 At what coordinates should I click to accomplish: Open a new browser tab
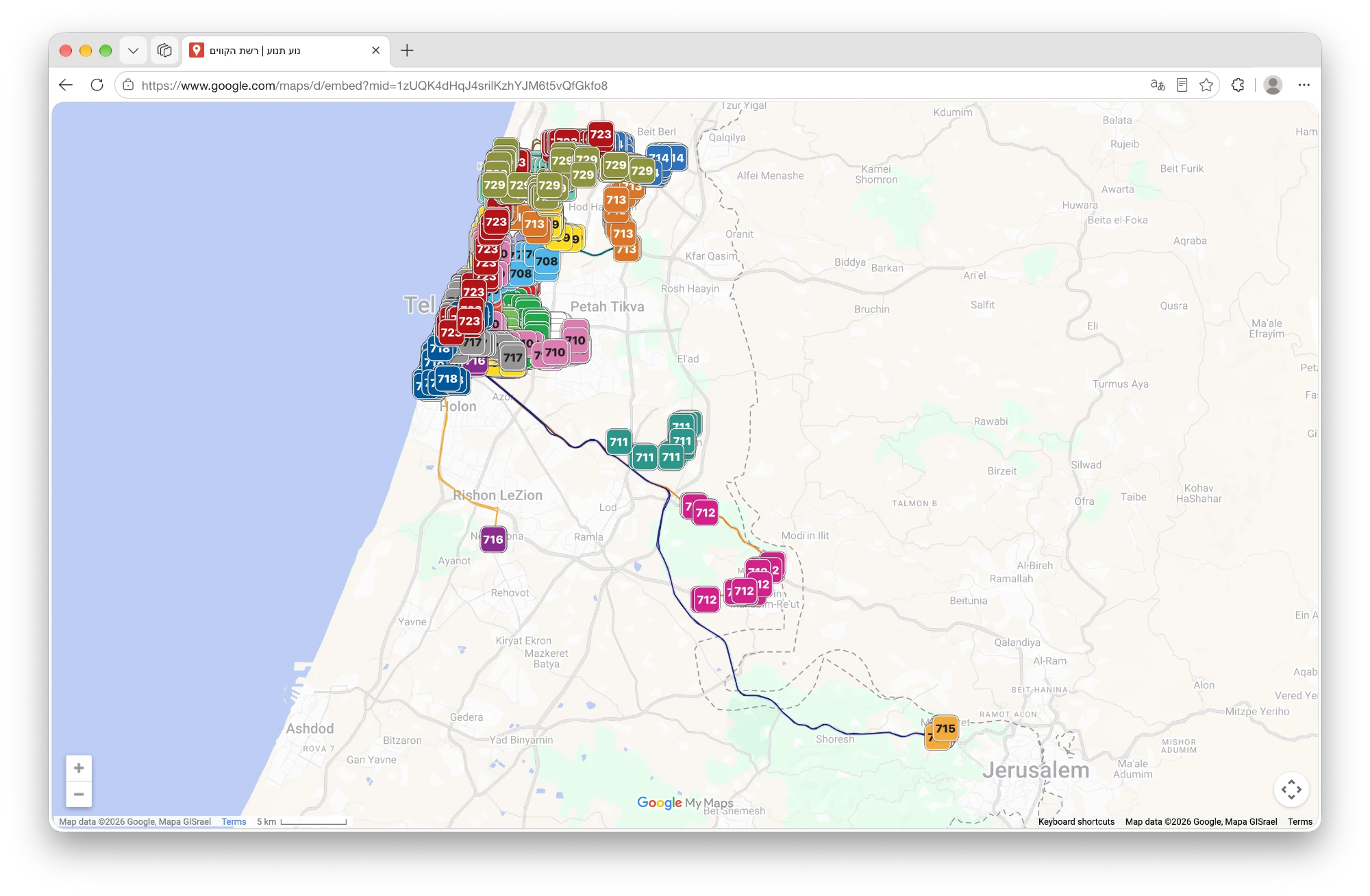(407, 51)
